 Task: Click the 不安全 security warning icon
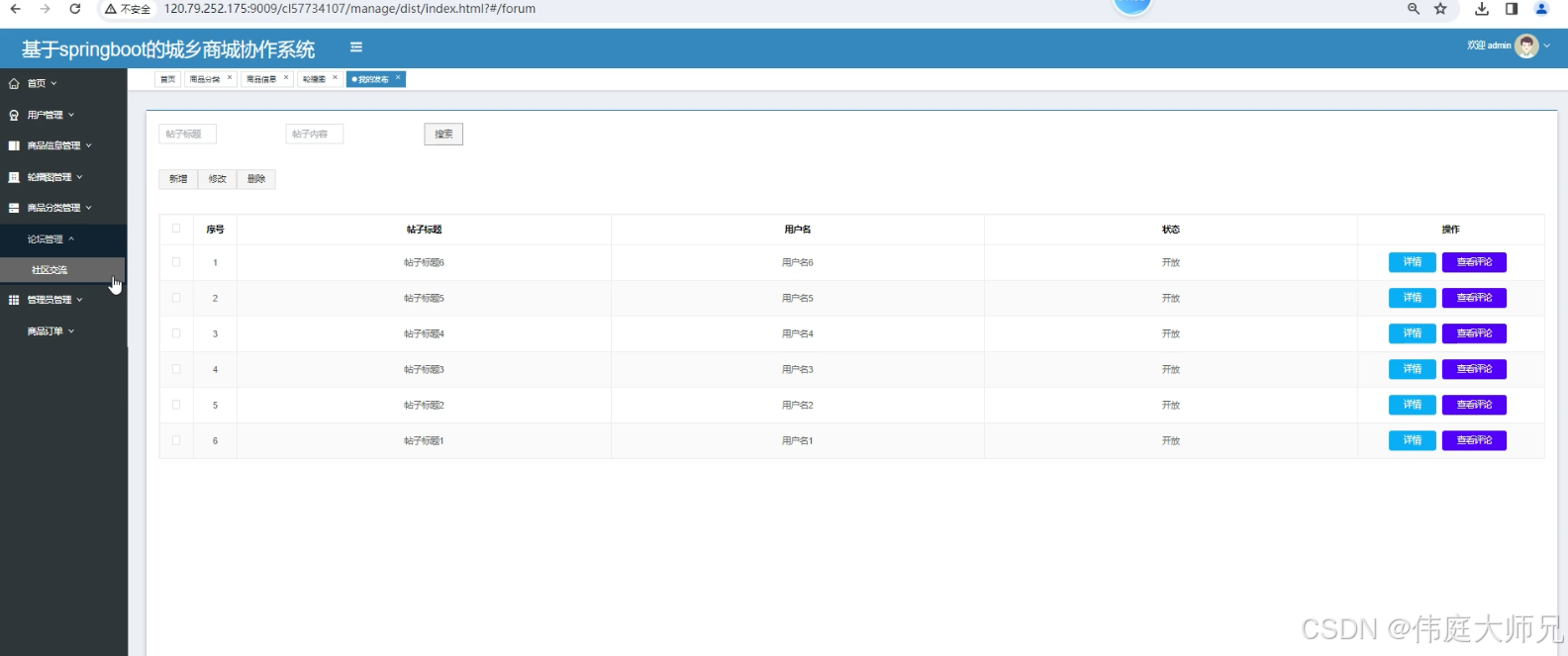(x=111, y=9)
